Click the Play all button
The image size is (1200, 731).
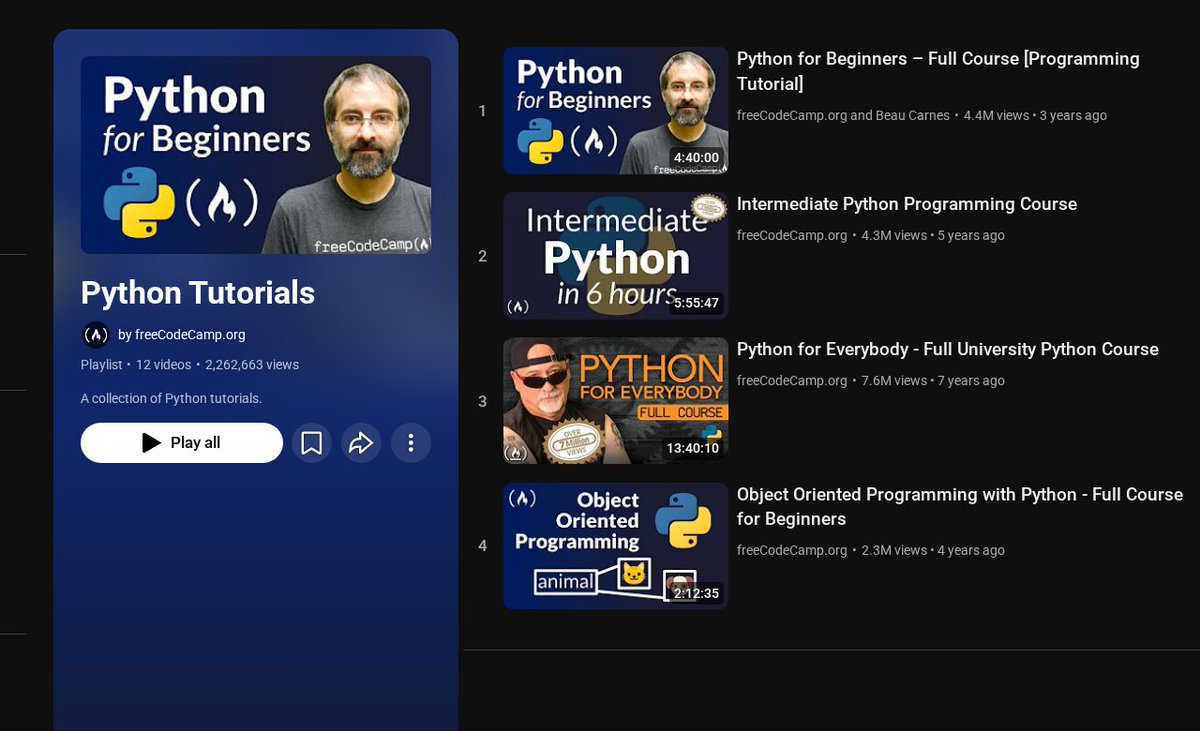click(182, 443)
